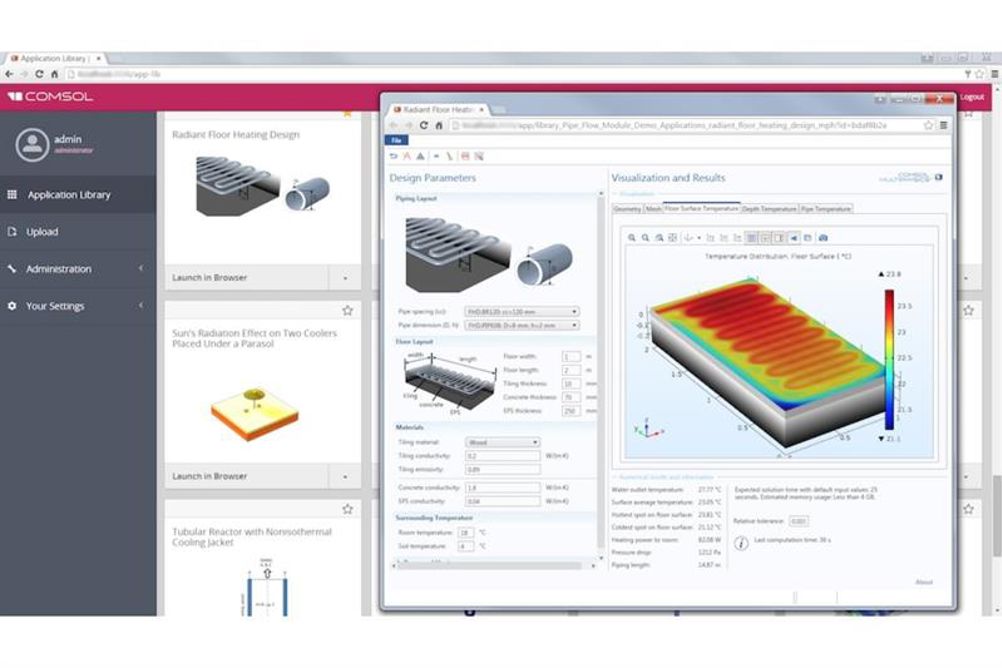Viewport: 1002px width, 668px height.
Task: Click the COMSOL Multiphysics logo in results header
Action: click(910, 177)
